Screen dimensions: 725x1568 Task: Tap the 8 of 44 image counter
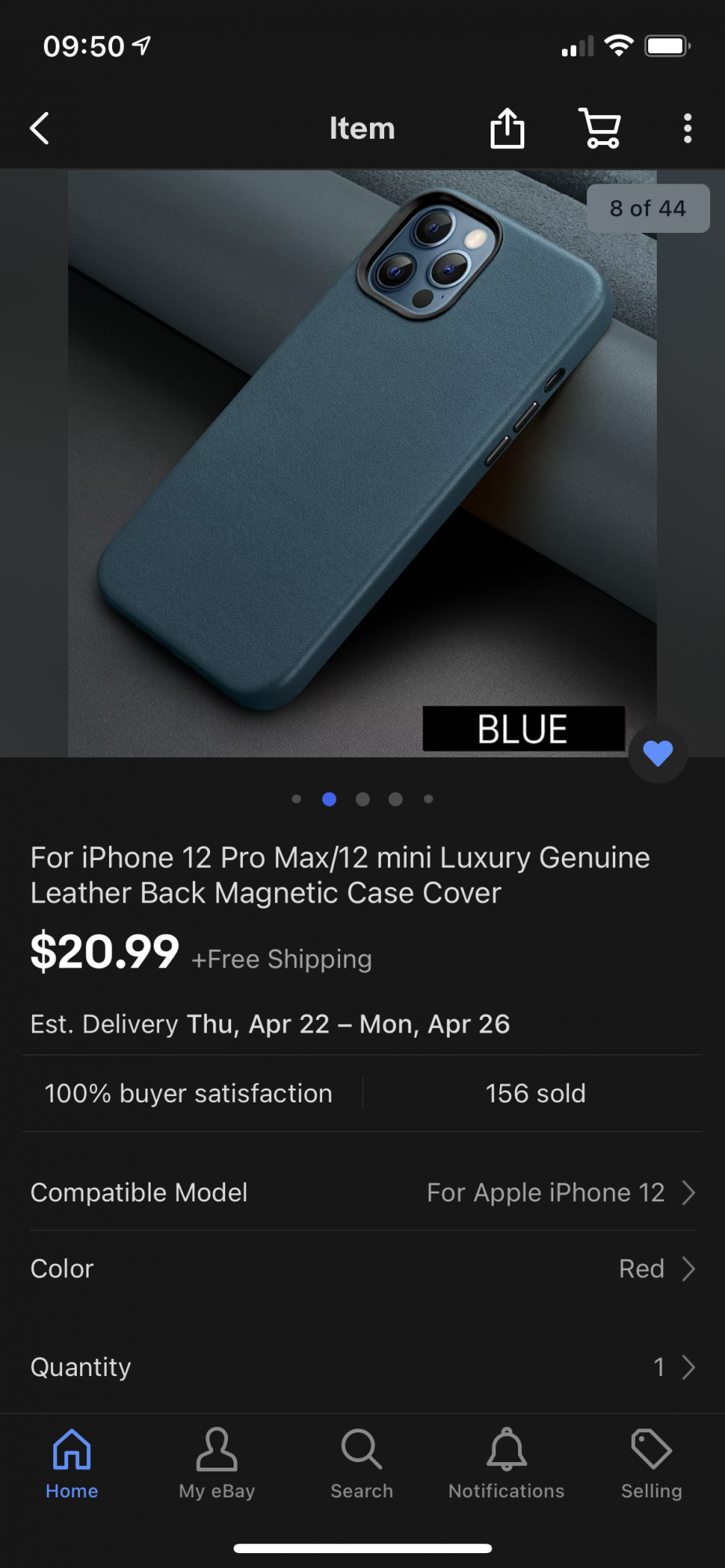click(x=648, y=209)
